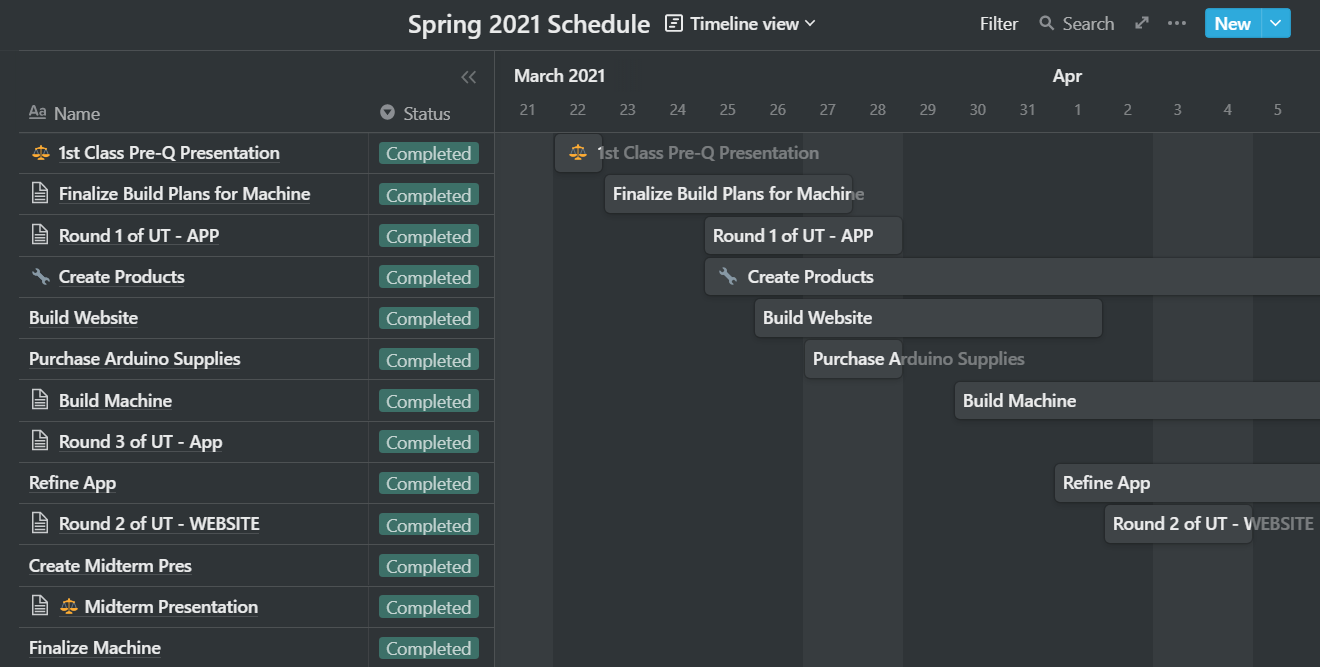
Task: Click the Filter menu item
Action: (999, 23)
